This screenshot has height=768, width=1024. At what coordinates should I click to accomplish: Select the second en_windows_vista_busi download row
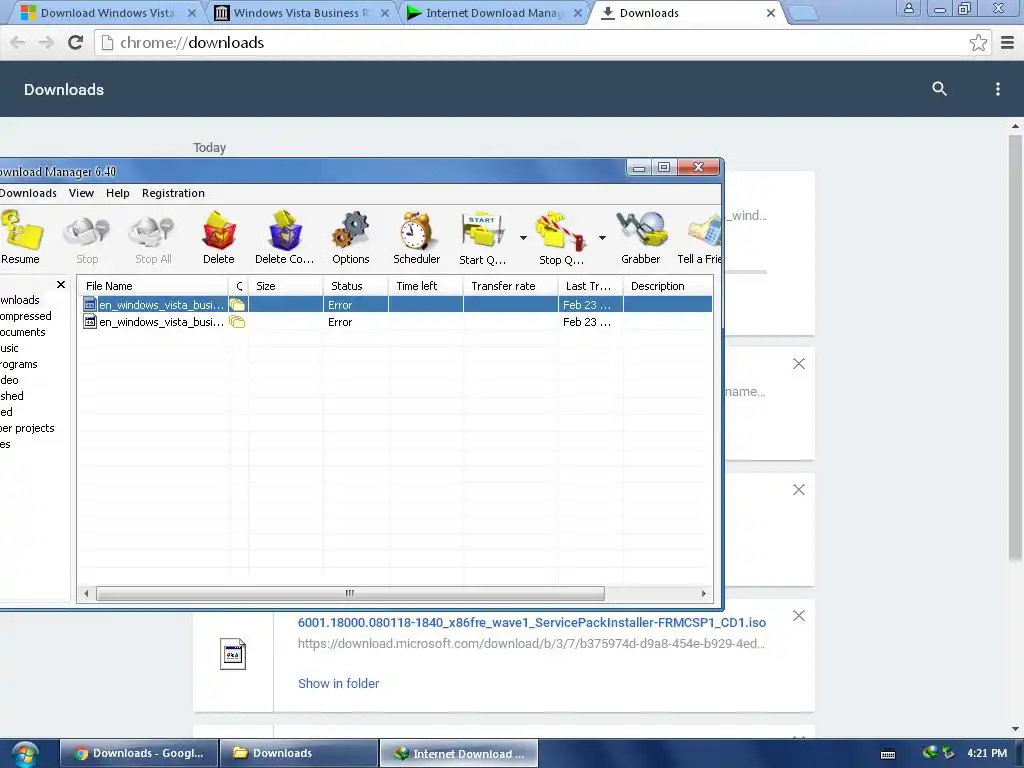tap(397, 322)
